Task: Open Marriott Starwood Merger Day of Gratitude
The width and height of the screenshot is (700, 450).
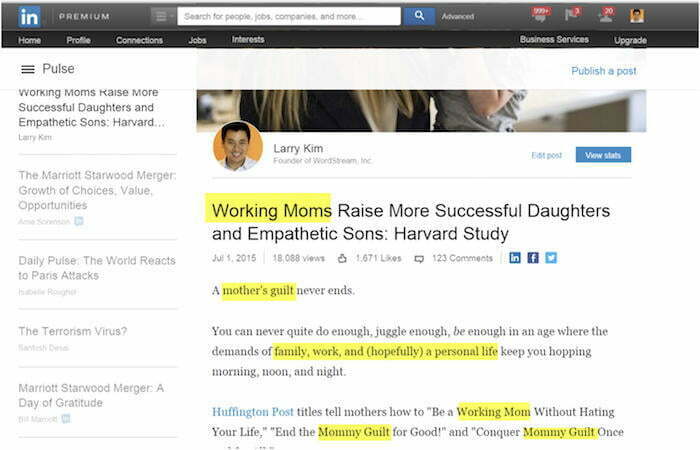Action: tap(91, 395)
